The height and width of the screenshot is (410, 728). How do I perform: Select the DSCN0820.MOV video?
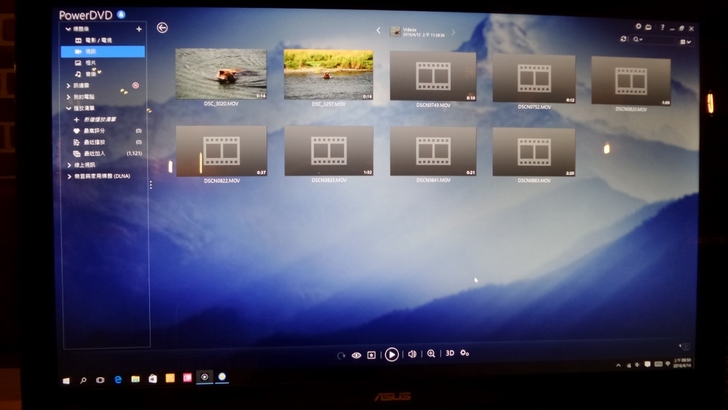pyautogui.click(x=631, y=81)
